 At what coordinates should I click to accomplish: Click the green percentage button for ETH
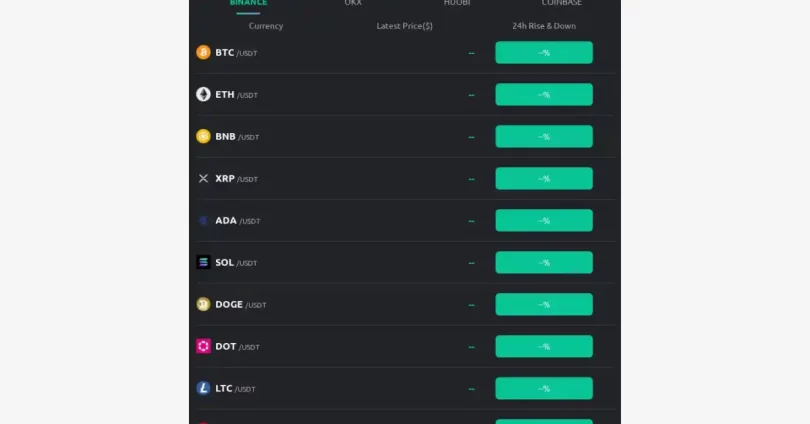tap(544, 95)
